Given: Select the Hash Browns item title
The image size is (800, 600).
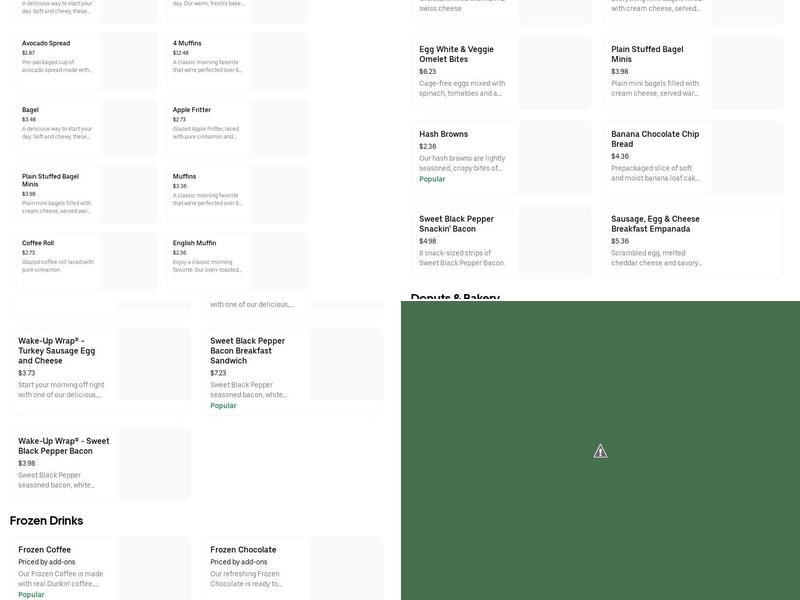Looking at the screenshot, I should [443, 134].
